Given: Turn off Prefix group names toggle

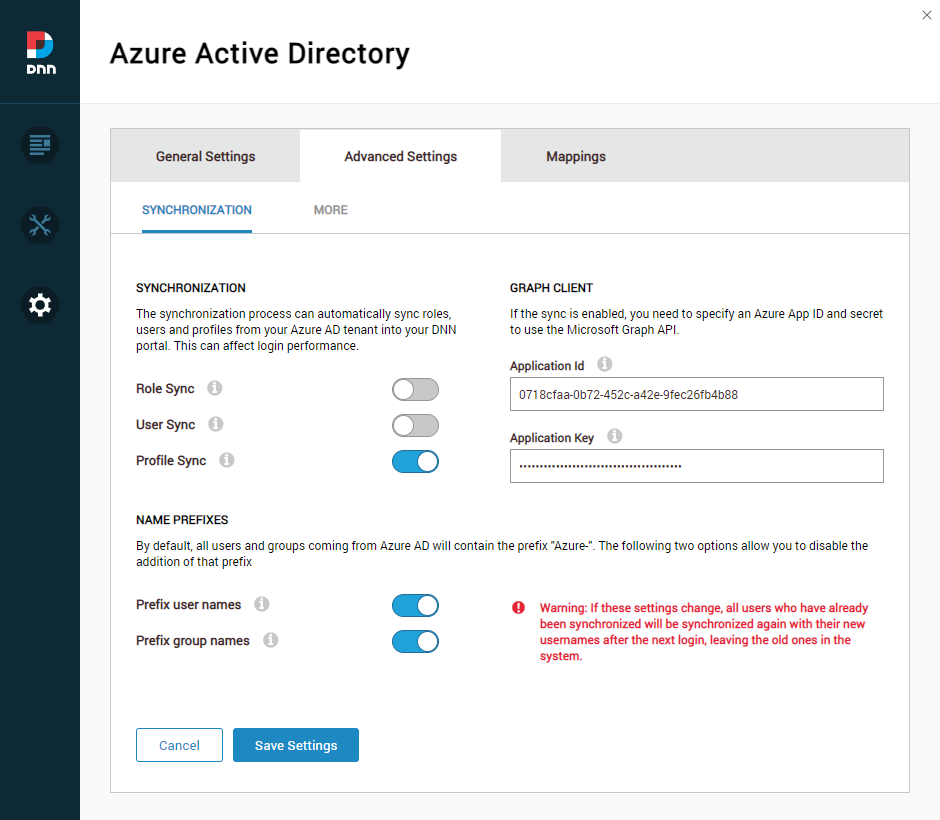Looking at the screenshot, I should pyautogui.click(x=415, y=641).
